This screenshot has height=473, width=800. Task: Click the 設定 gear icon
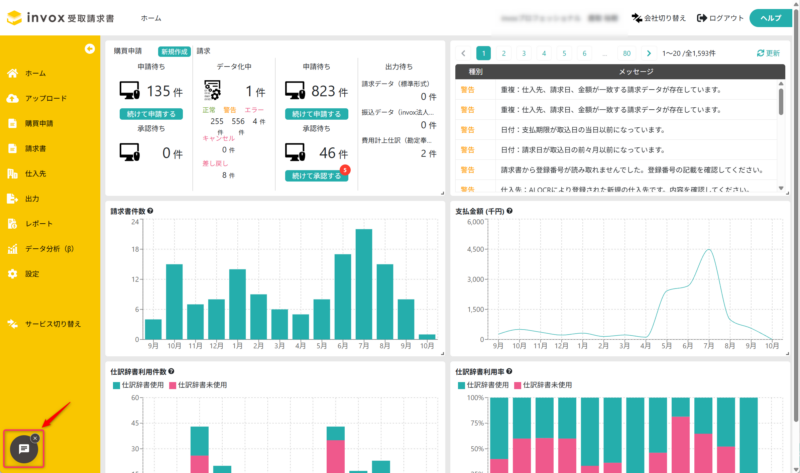[12, 273]
